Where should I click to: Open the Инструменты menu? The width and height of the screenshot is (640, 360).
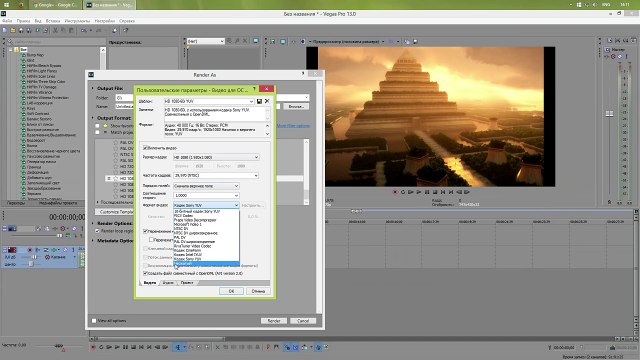coord(77,21)
